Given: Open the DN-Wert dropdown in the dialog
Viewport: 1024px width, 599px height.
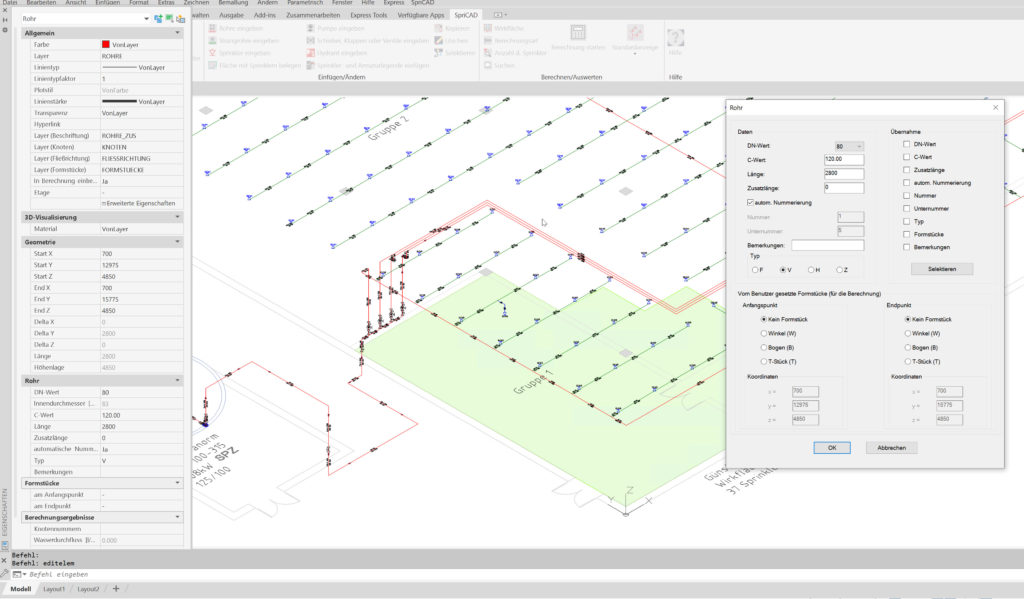Looking at the screenshot, I should click(x=860, y=144).
